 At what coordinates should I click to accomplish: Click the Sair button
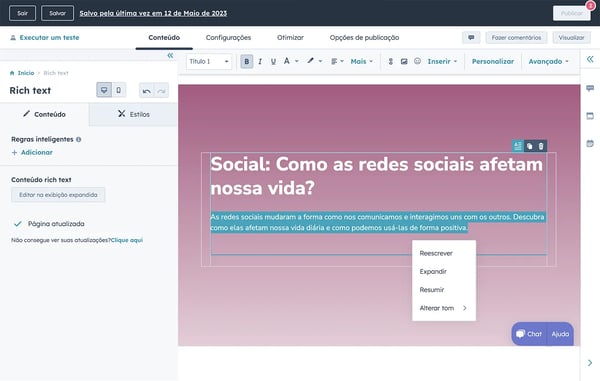(23, 13)
